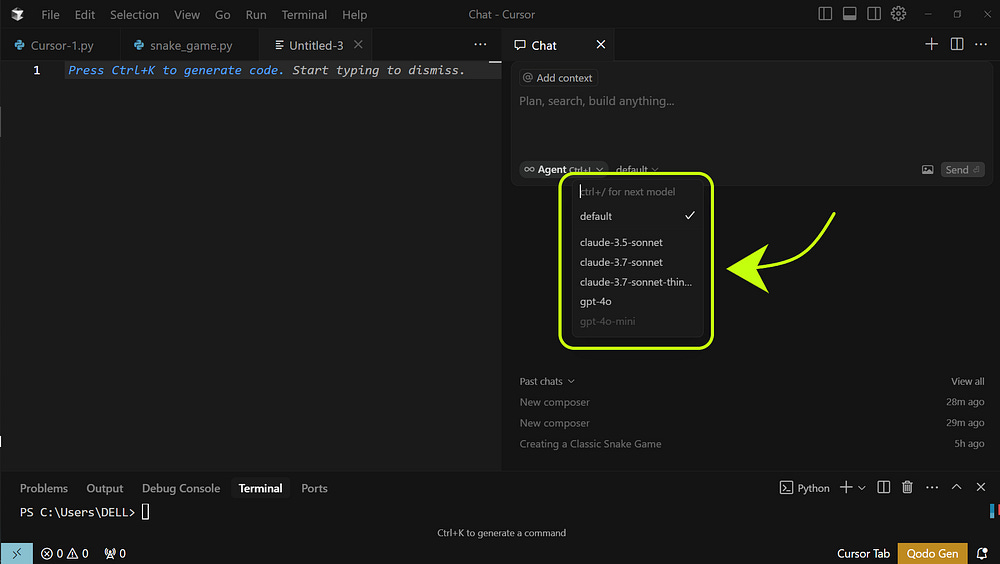Open the Terminal menu
This screenshot has width=1000, height=564.
[x=304, y=15]
